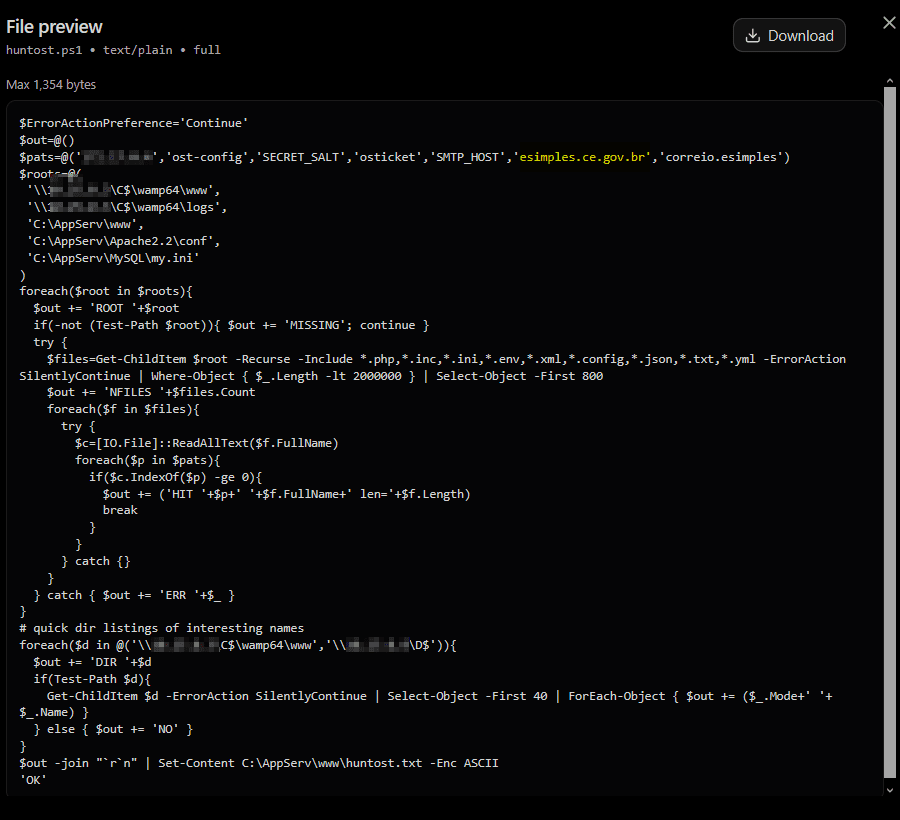
Task: Click the huntost.ps1 filename label
Action: click(44, 50)
